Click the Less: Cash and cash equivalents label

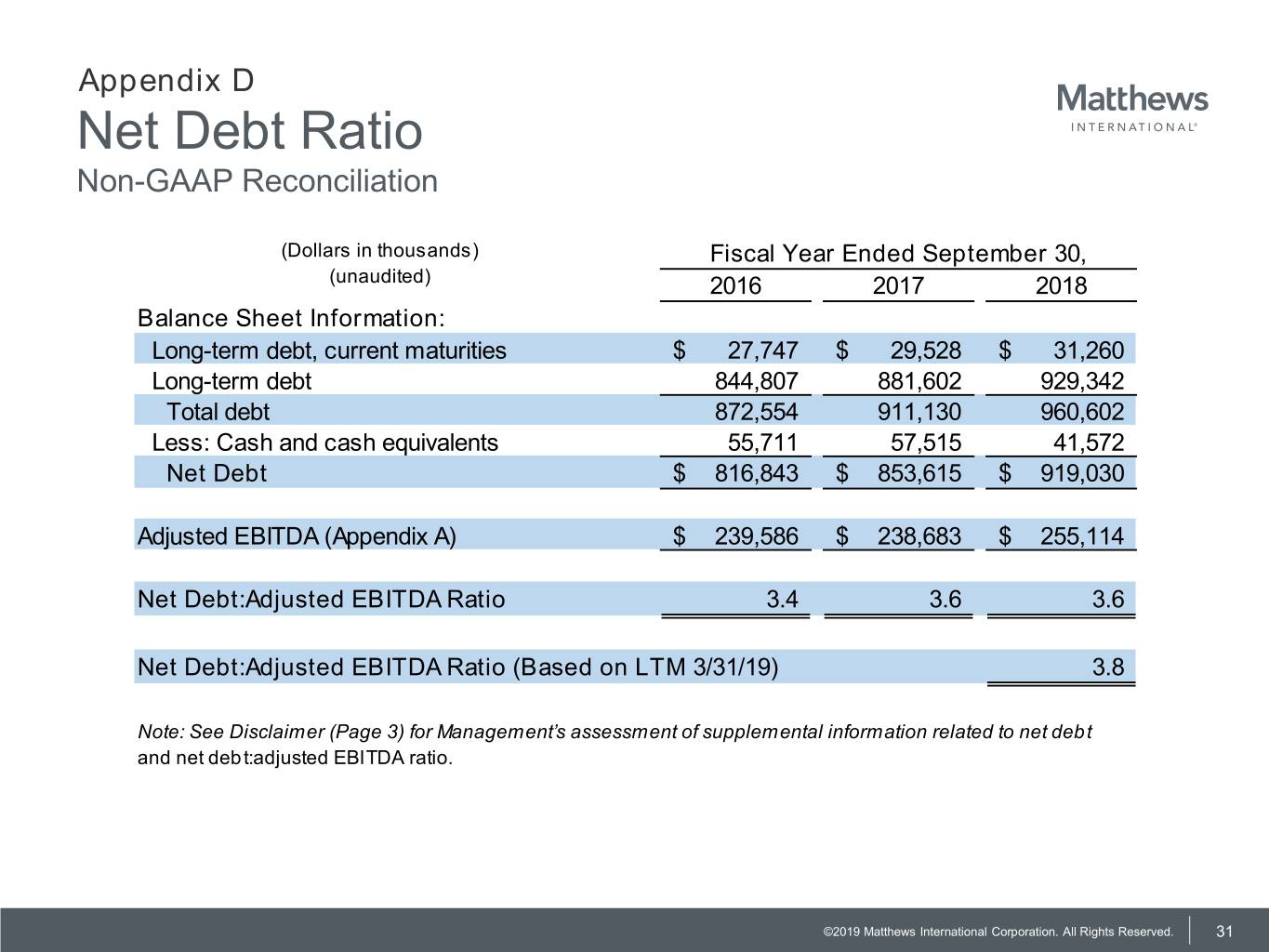point(324,443)
